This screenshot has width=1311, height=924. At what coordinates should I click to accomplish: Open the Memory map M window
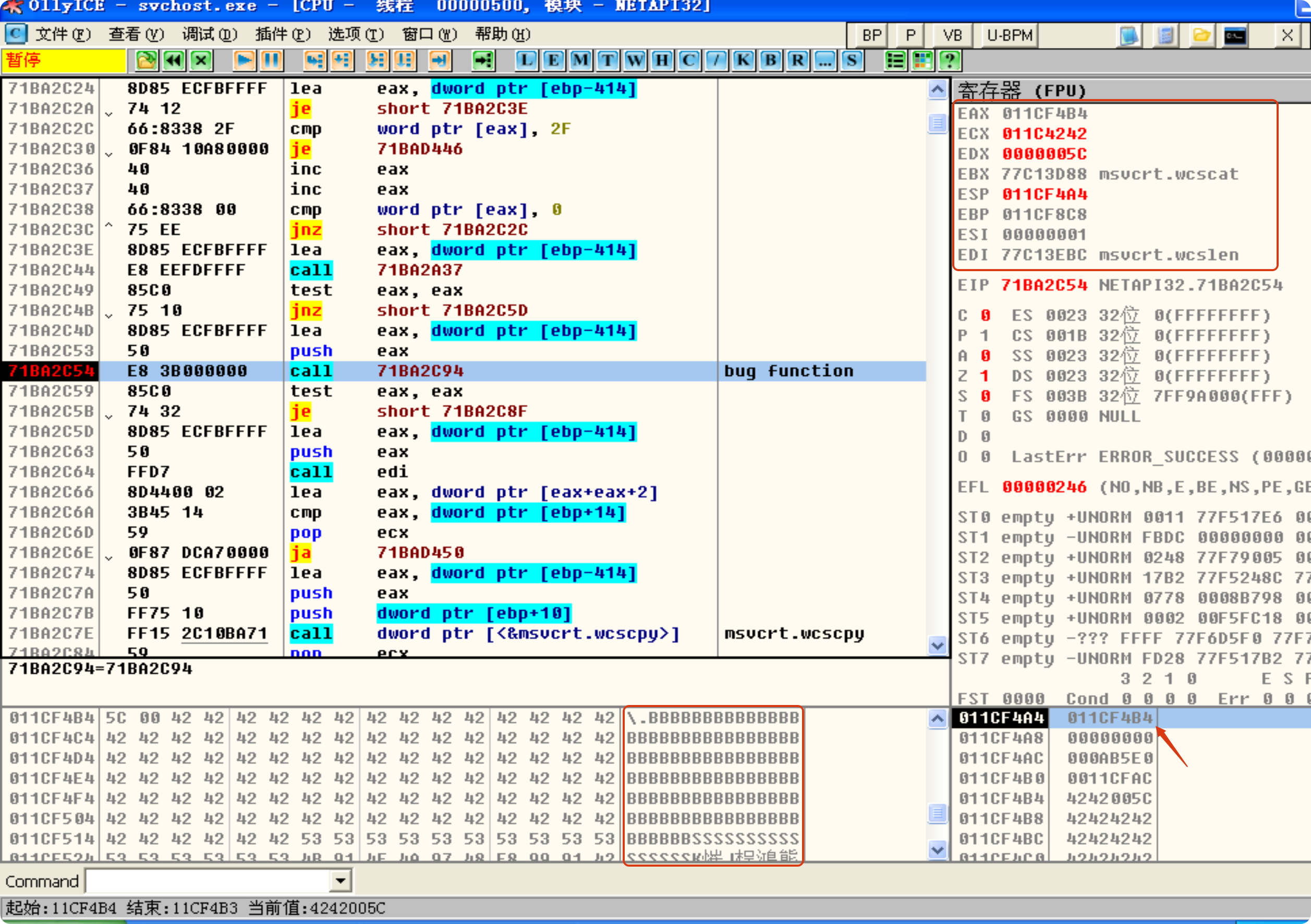click(x=580, y=60)
